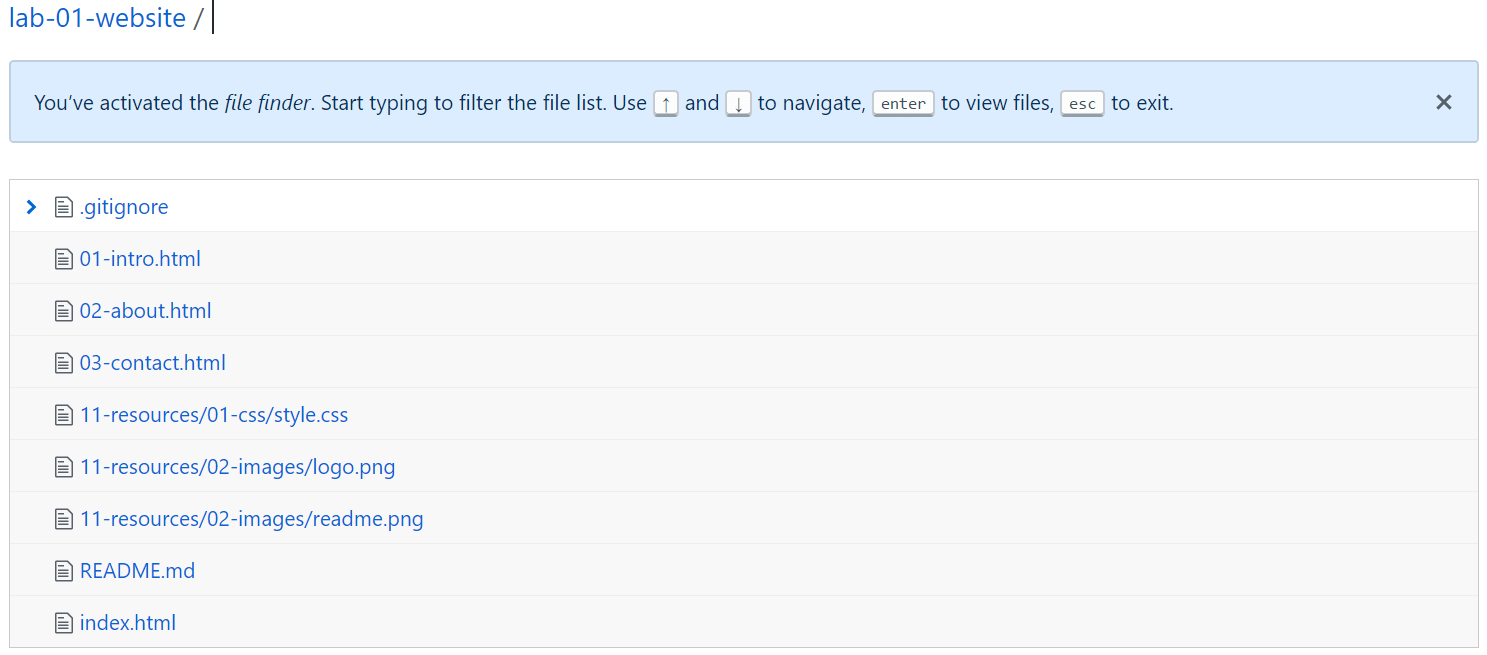Image resolution: width=1487 pixels, height=655 pixels.
Task: Click the document icon beside 02-about.html
Action: pos(64,311)
